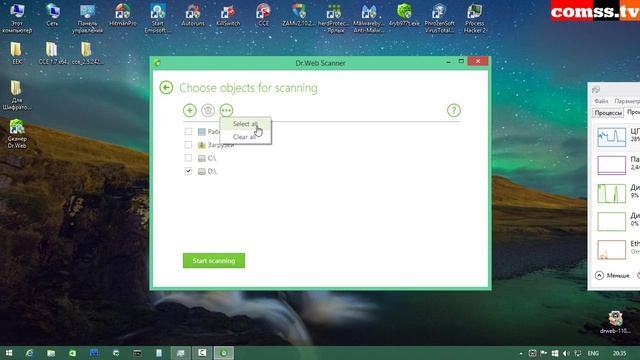640x360 pixels.
Task: Select the Для Шифрато folder
Action: coord(17,95)
